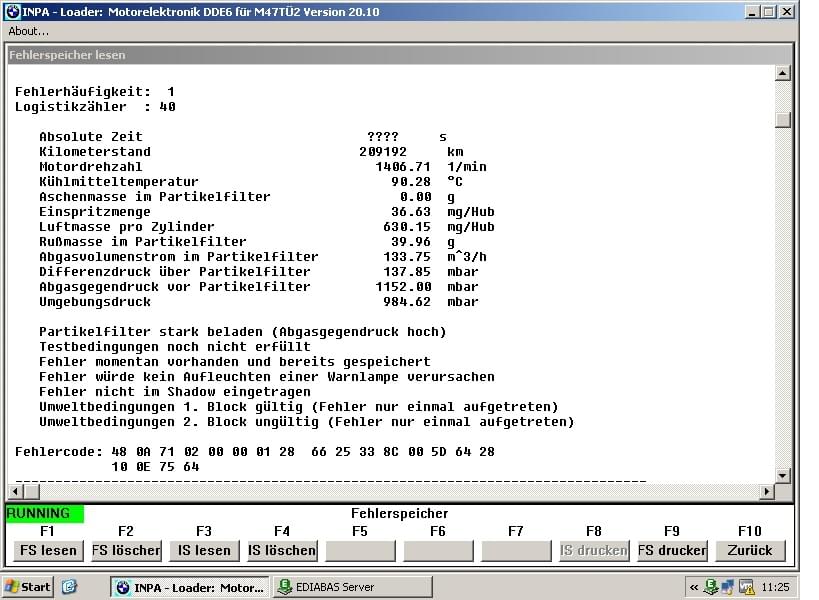
Task: Click Differenzdruck value 137.85
Action: tap(407, 272)
